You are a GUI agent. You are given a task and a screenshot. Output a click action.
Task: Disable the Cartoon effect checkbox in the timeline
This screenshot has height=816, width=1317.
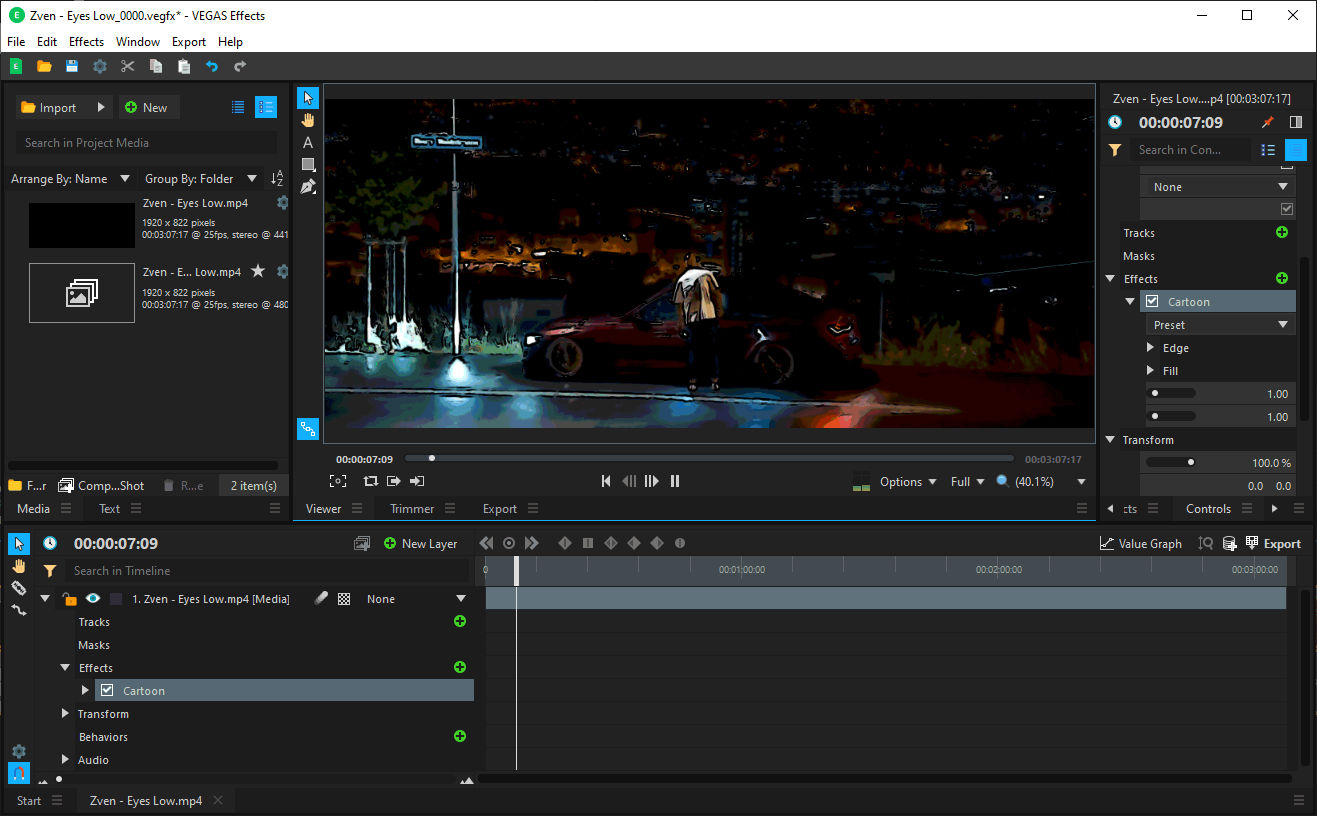(x=107, y=690)
